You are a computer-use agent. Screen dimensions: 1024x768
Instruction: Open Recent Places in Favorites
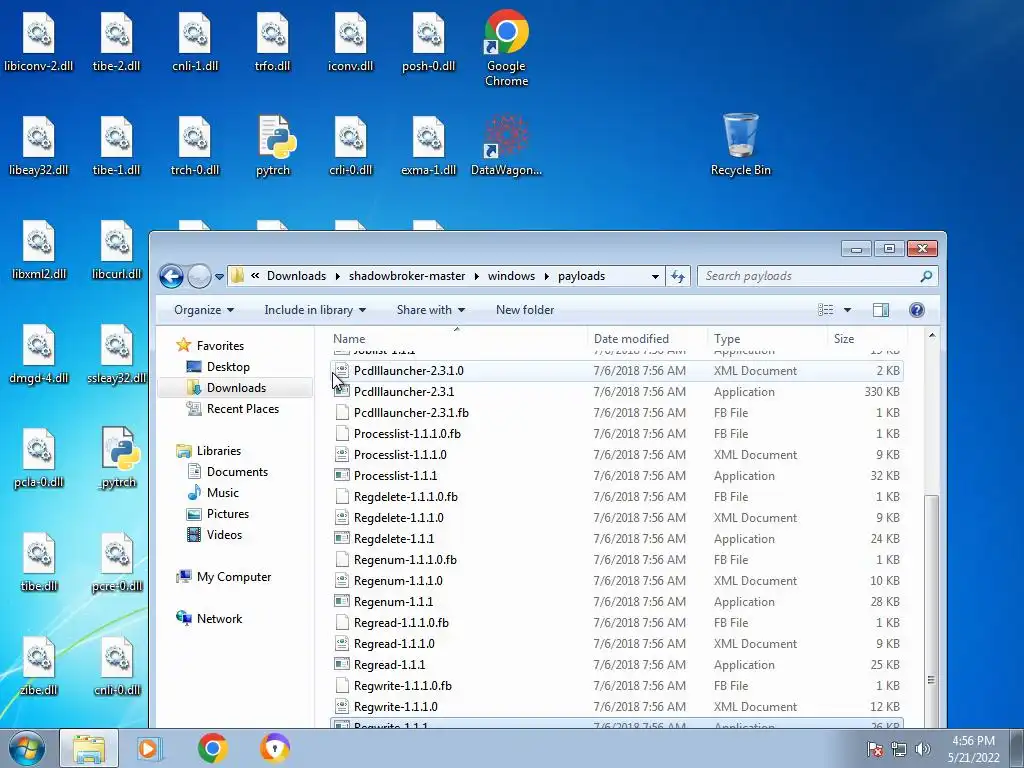(242, 408)
